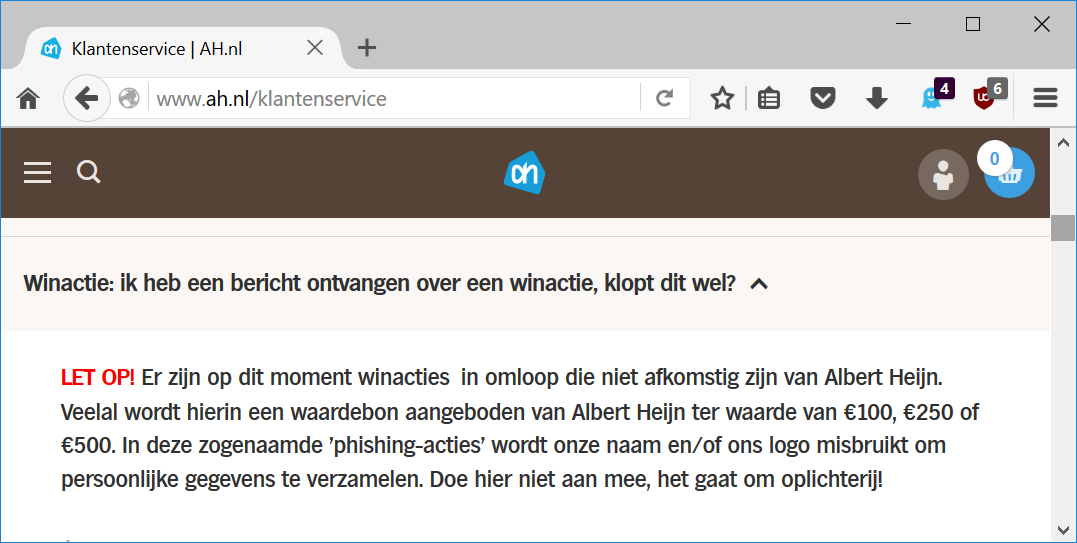The width and height of the screenshot is (1077, 543).
Task: Select the Klantenservice | AH.nl tab
Action: tap(183, 49)
